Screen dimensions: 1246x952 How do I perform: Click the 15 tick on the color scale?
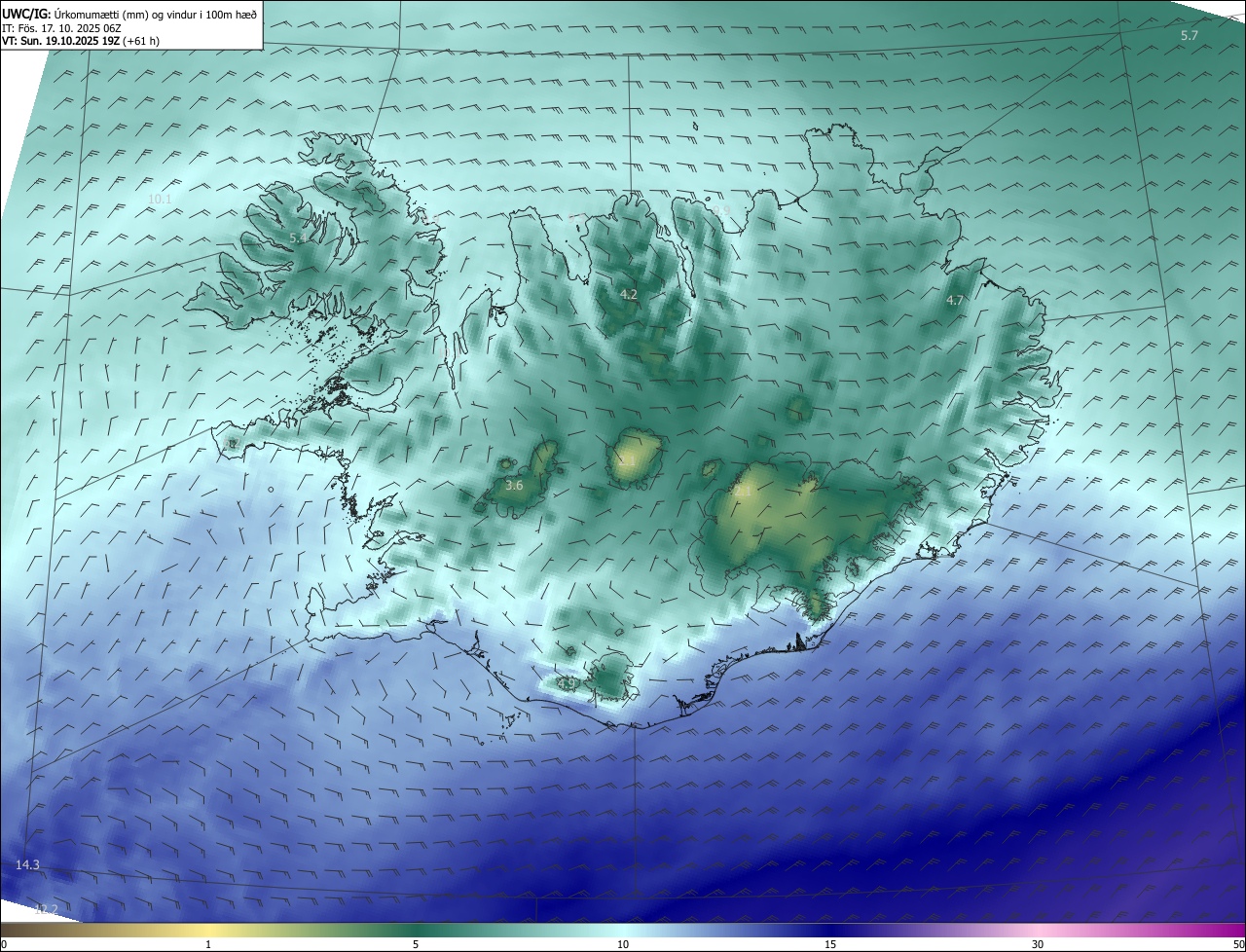[x=830, y=944]
